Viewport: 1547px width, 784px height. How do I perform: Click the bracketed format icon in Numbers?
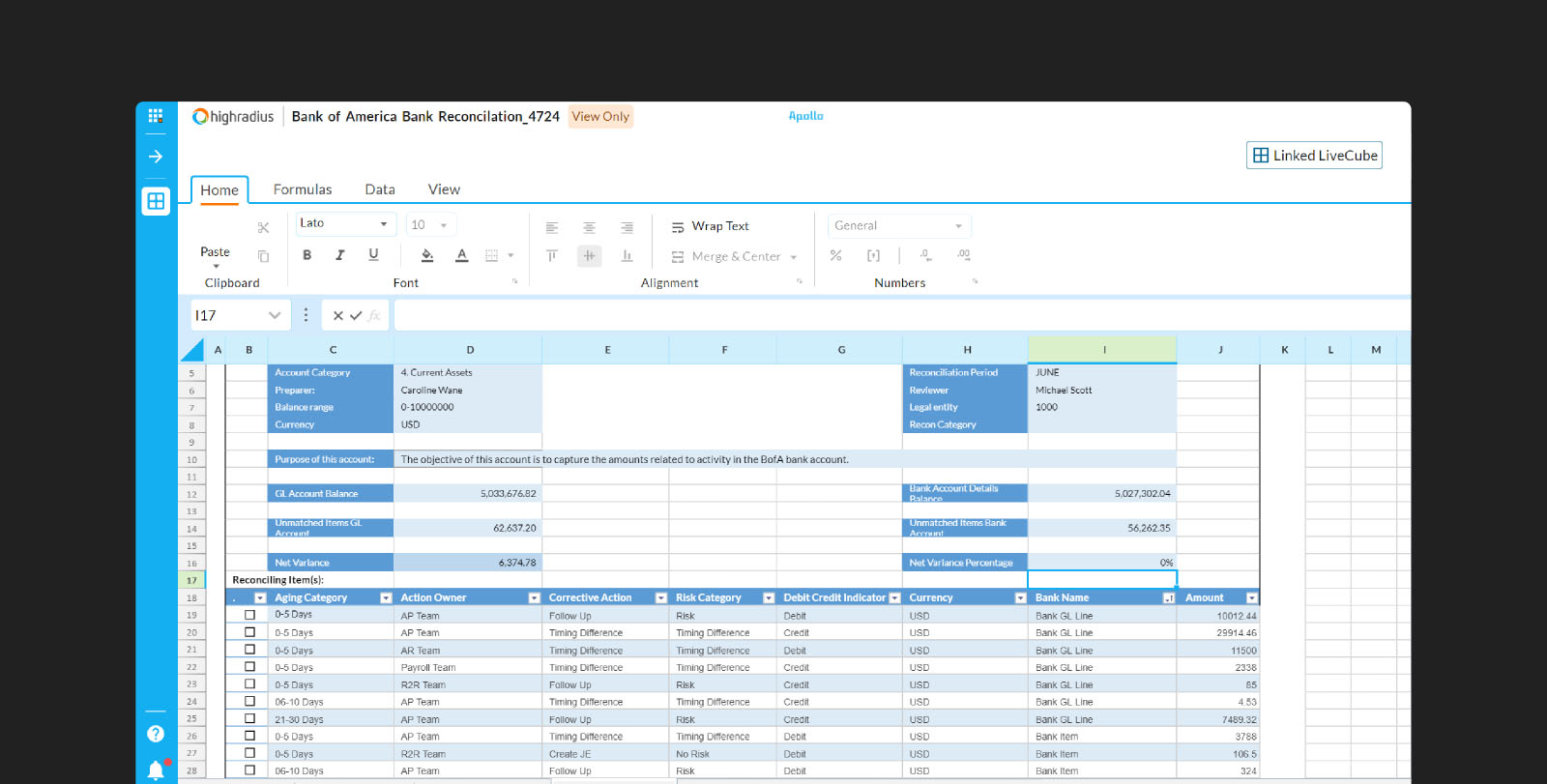point(873,255)
